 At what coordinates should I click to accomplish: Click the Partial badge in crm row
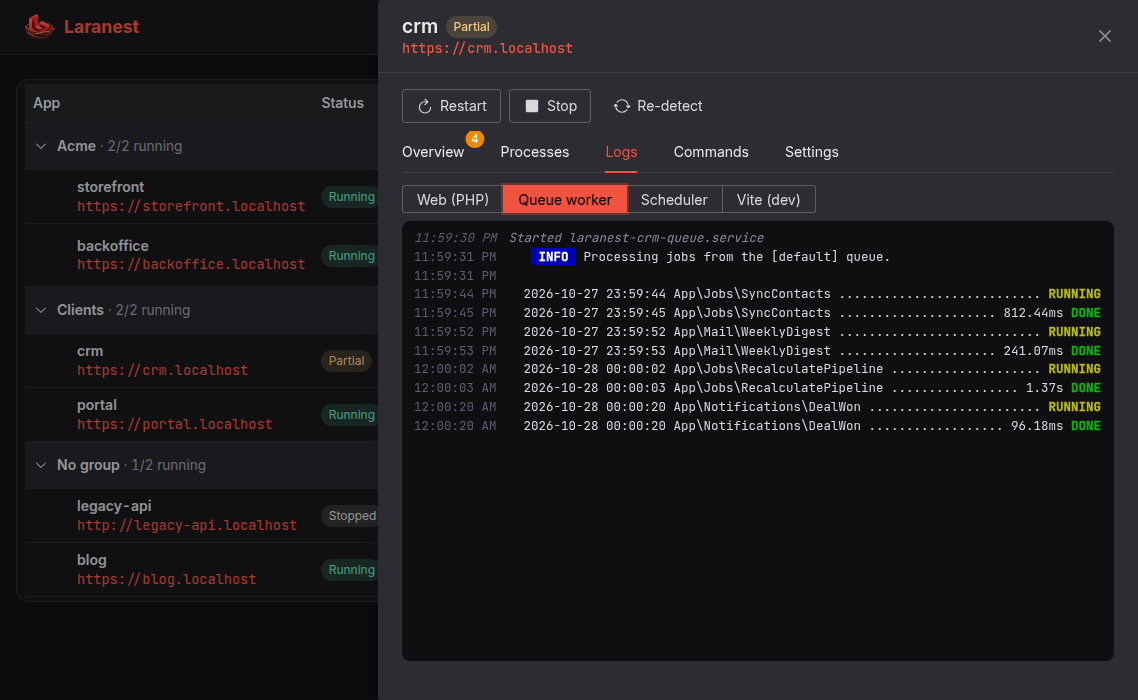tap(346, 361)
